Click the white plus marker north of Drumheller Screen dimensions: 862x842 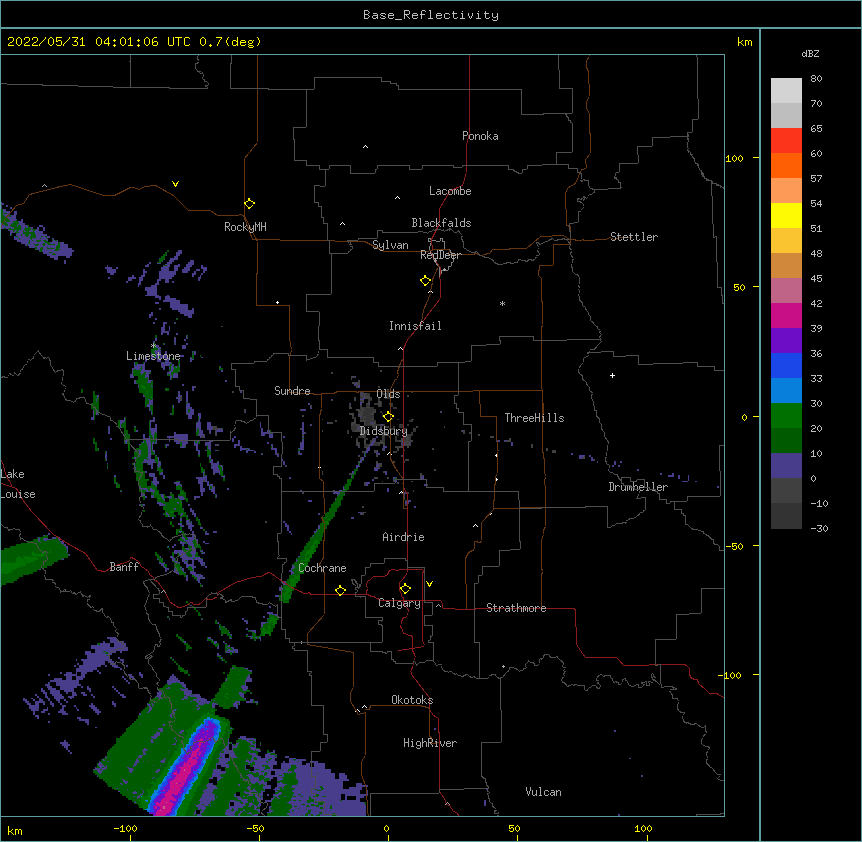coord(612,375)
